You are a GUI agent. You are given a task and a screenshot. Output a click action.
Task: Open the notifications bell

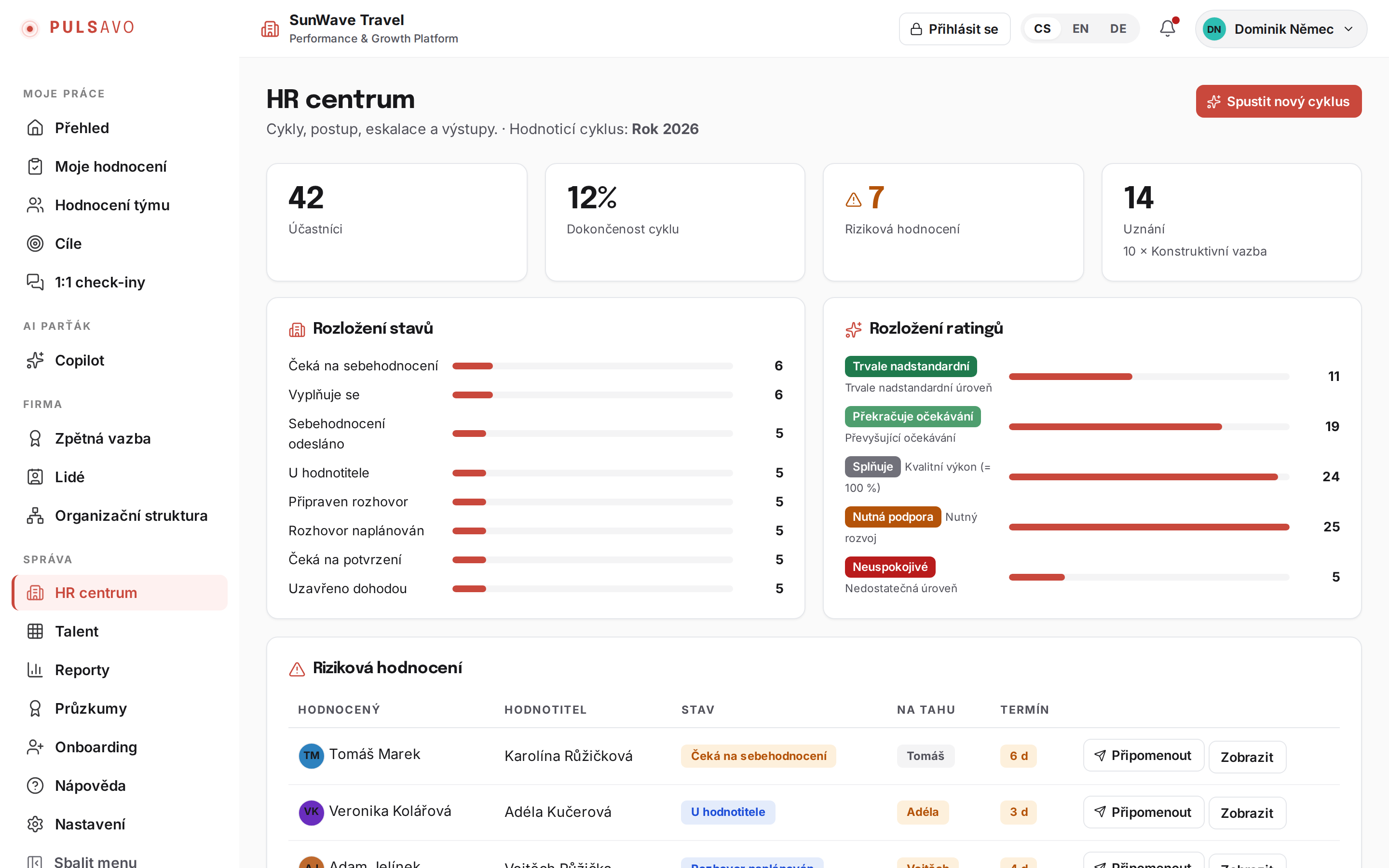pyautogui.click(x=1168, y=28)
